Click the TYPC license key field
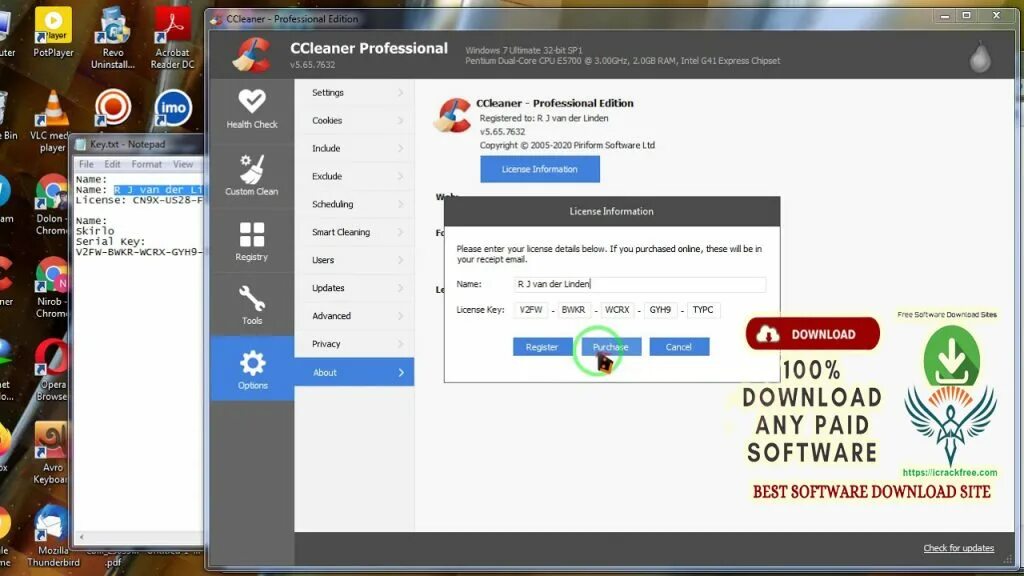The height and width of the screenshot is (576, 1024). point(703,310)
